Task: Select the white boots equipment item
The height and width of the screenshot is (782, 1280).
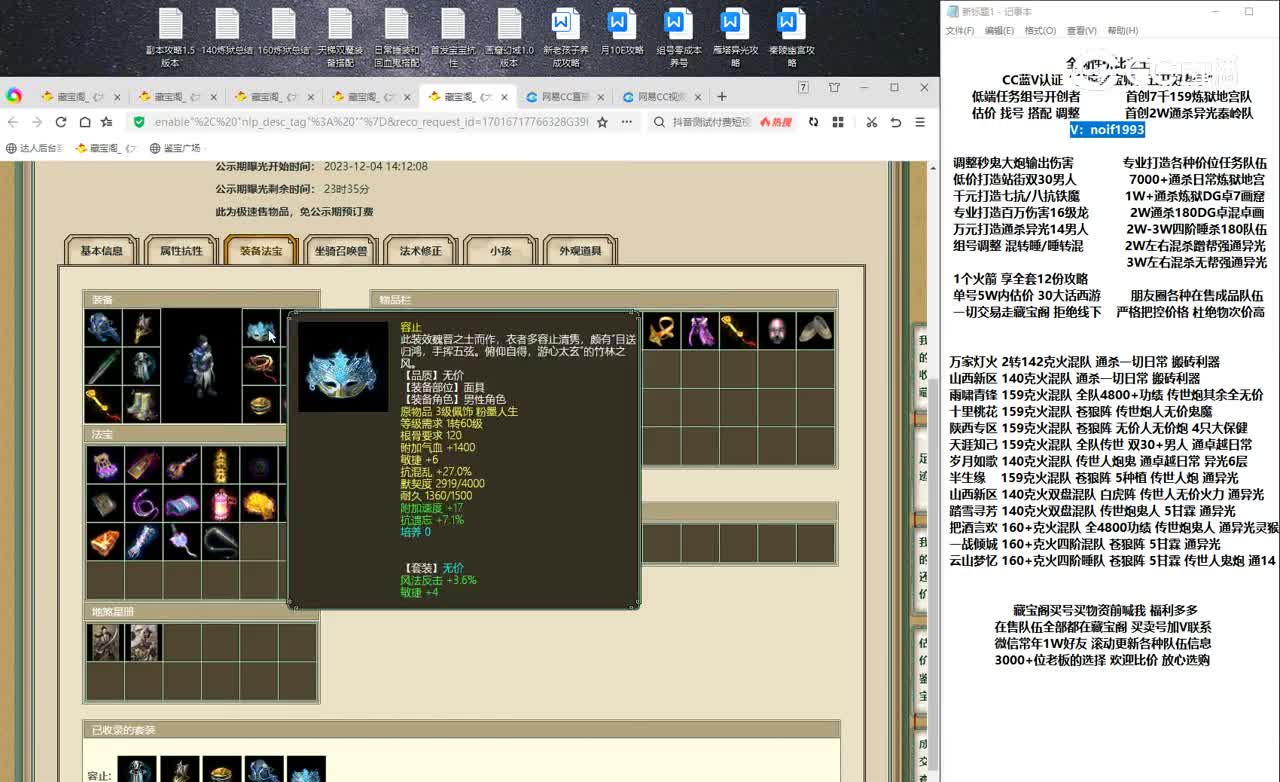Action: pyautogui.click(x=142, y=404)
